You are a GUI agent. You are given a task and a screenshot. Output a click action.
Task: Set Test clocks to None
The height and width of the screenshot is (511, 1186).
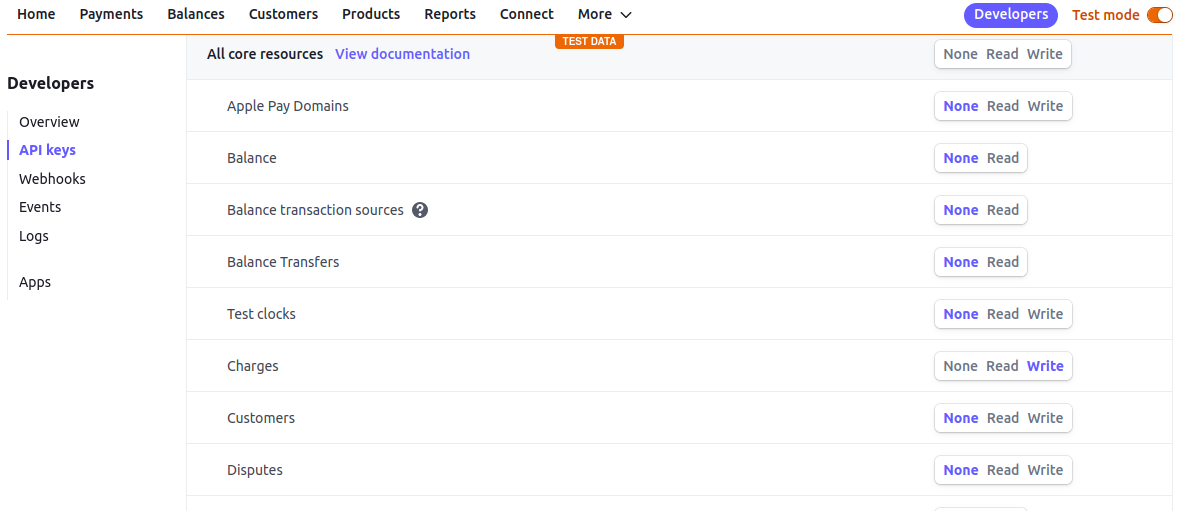click(x=961, y=314)
